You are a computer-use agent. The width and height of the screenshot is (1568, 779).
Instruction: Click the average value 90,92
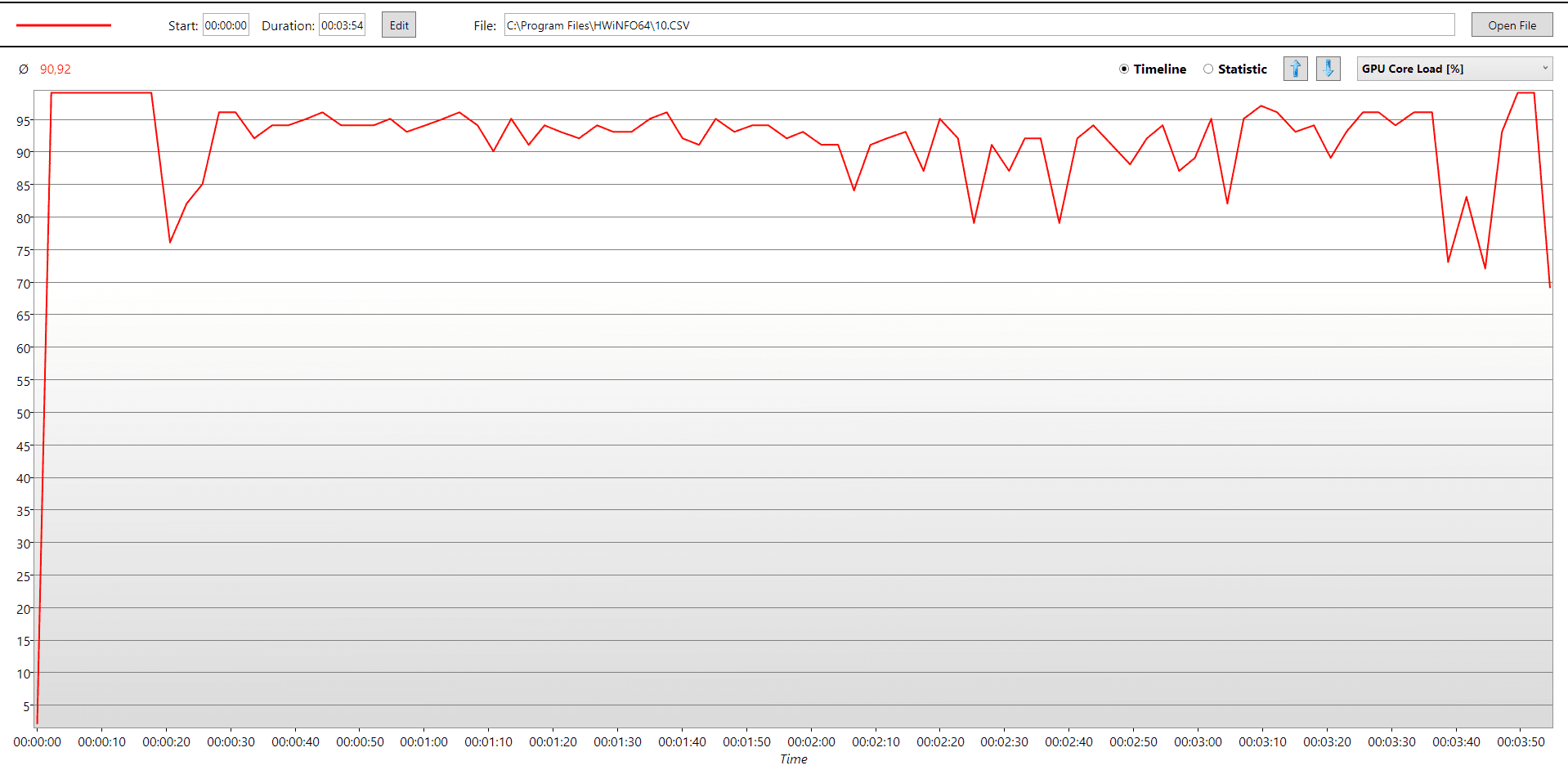pyautogui.click(x=56, y=69)
